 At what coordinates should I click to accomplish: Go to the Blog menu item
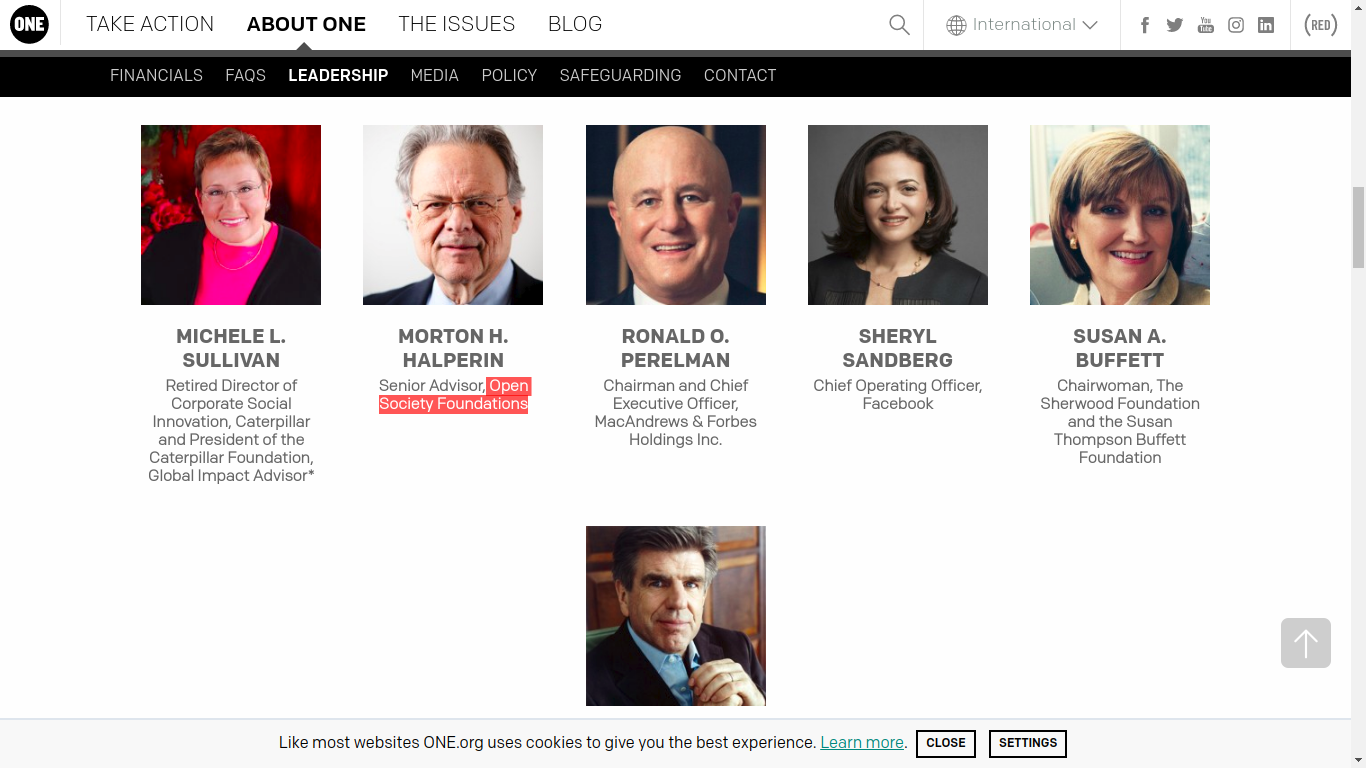575,24
